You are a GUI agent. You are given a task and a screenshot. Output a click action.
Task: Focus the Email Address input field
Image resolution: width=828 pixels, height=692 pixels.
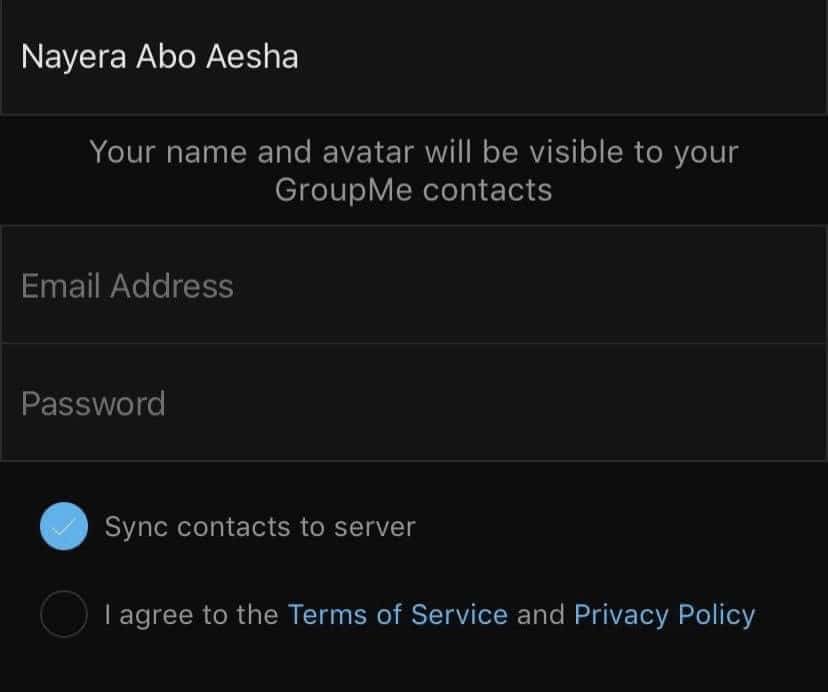coord(414,286)
